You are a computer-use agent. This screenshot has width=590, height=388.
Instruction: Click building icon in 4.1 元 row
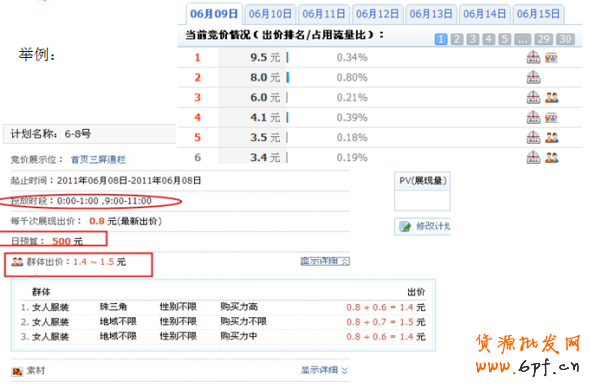point(533,117)
